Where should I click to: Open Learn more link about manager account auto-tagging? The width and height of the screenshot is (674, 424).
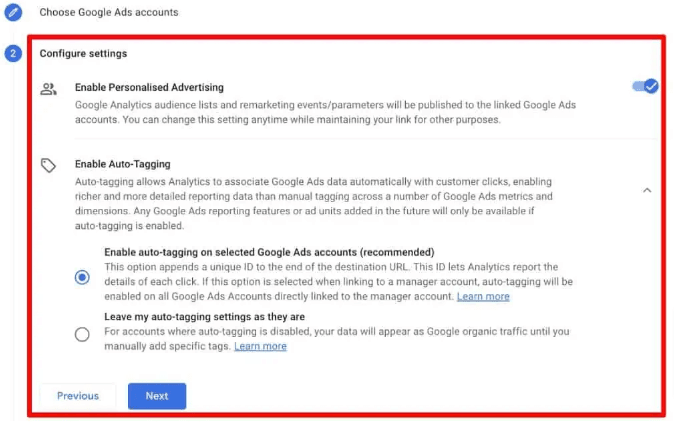coord(483,297)
